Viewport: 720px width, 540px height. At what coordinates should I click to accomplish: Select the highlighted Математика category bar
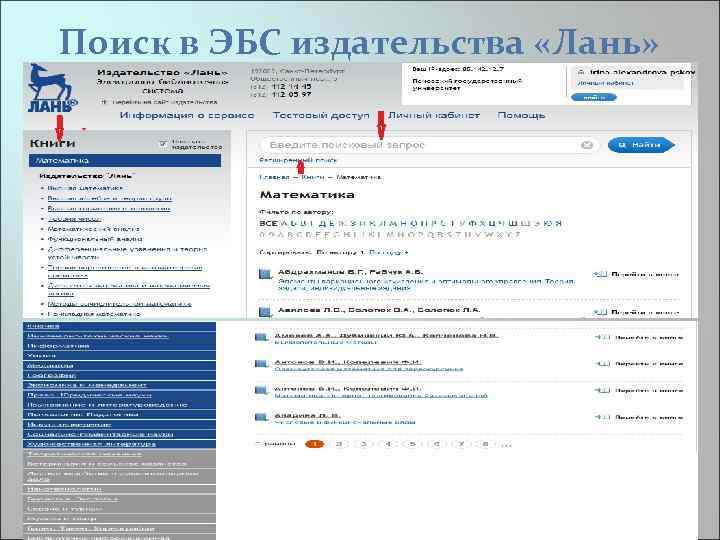tap(125, 161)
